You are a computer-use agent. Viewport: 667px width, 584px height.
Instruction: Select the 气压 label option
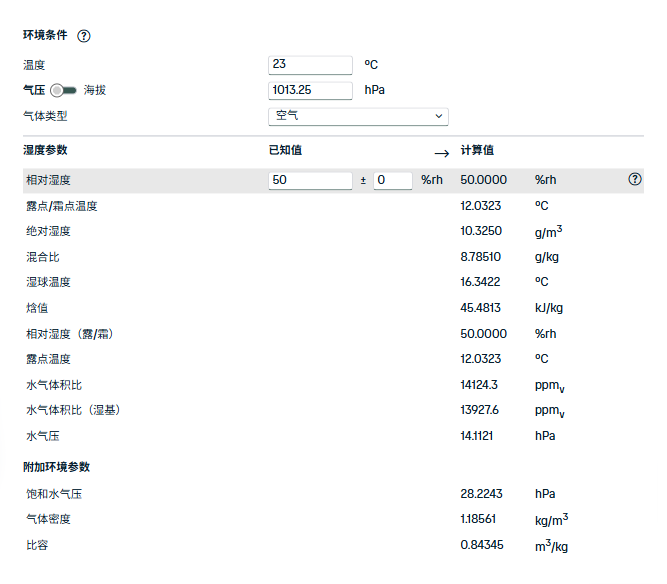[x=34, y=90]
